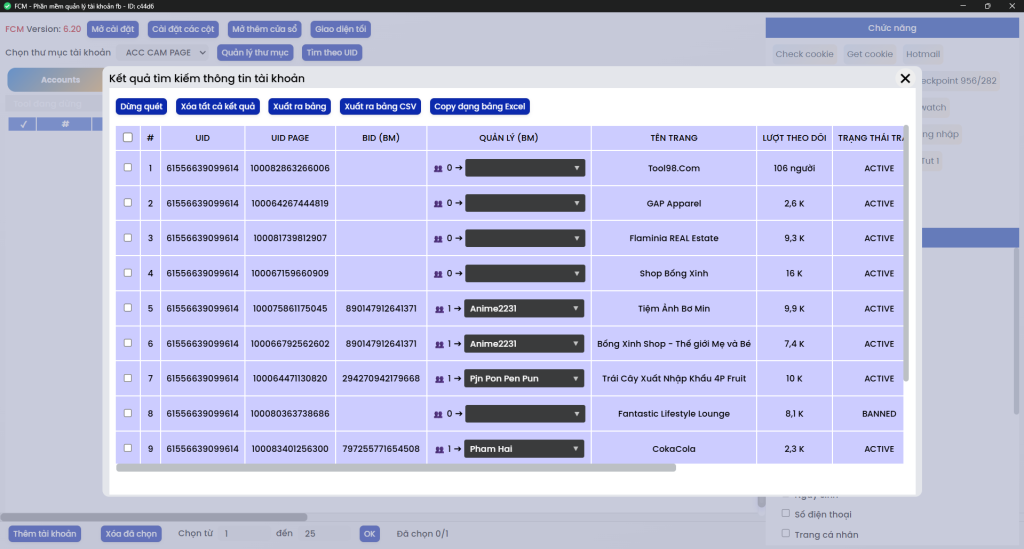The image size is (1024, 549).
Task: Click the people icon in the Pham Hai row
Action: click(438, 449)
